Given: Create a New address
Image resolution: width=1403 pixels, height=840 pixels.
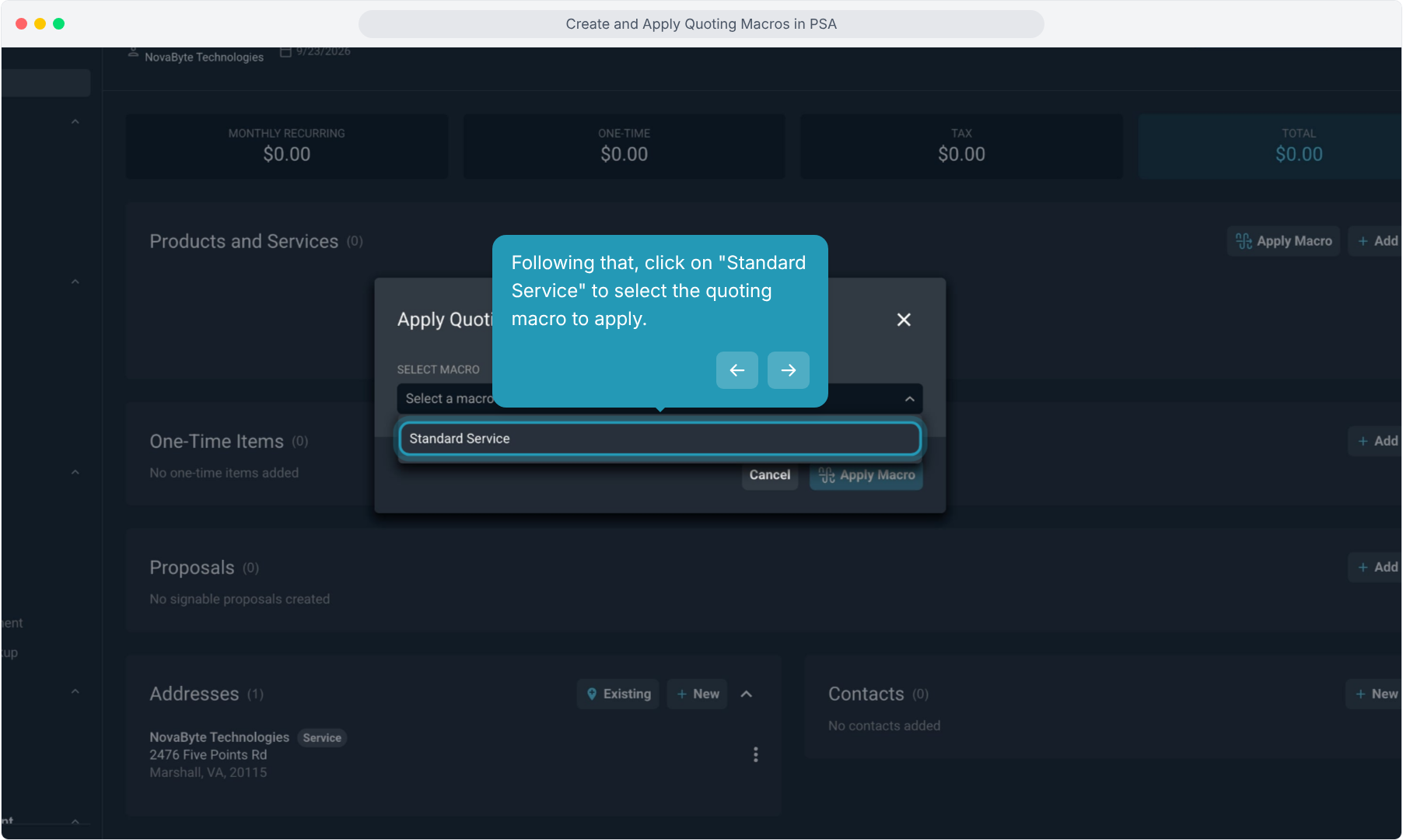Looking at the screenshot, I should 698,694.
